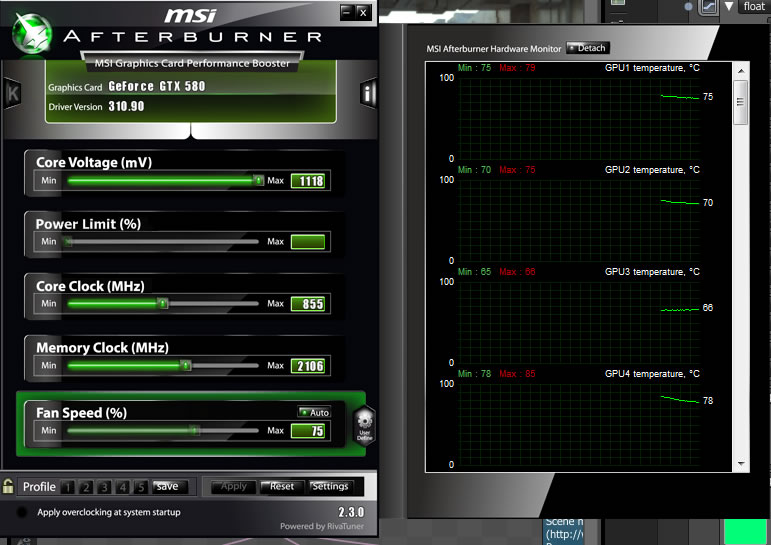
Task: Click the Reset button
Action: pyautogui.click(x=282, y=486)
